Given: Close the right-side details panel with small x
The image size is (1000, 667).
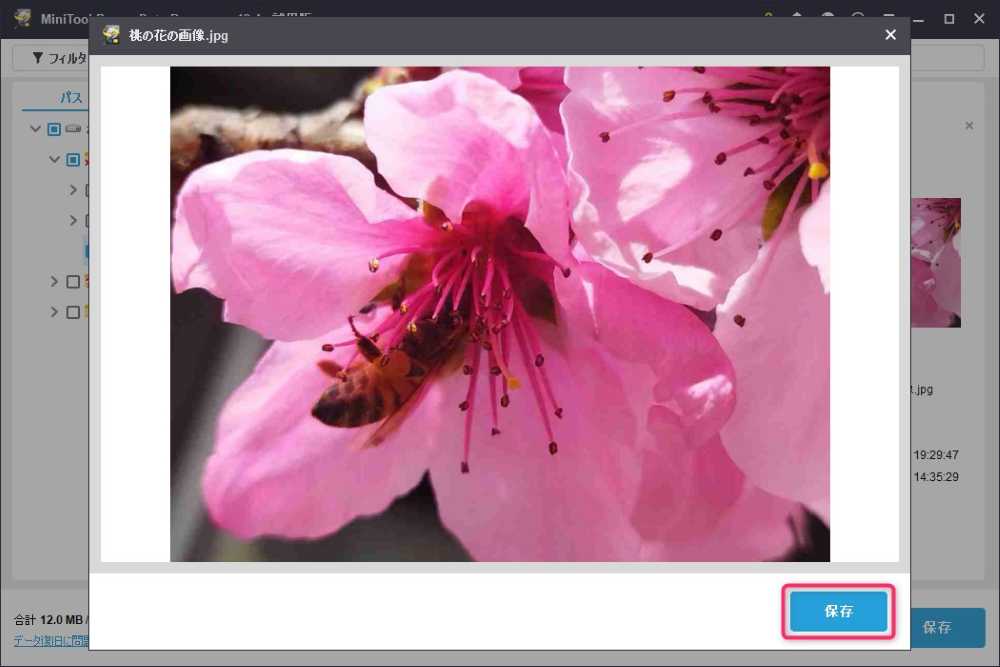Looking at the screenshot, I should click(x=968, y=126).
